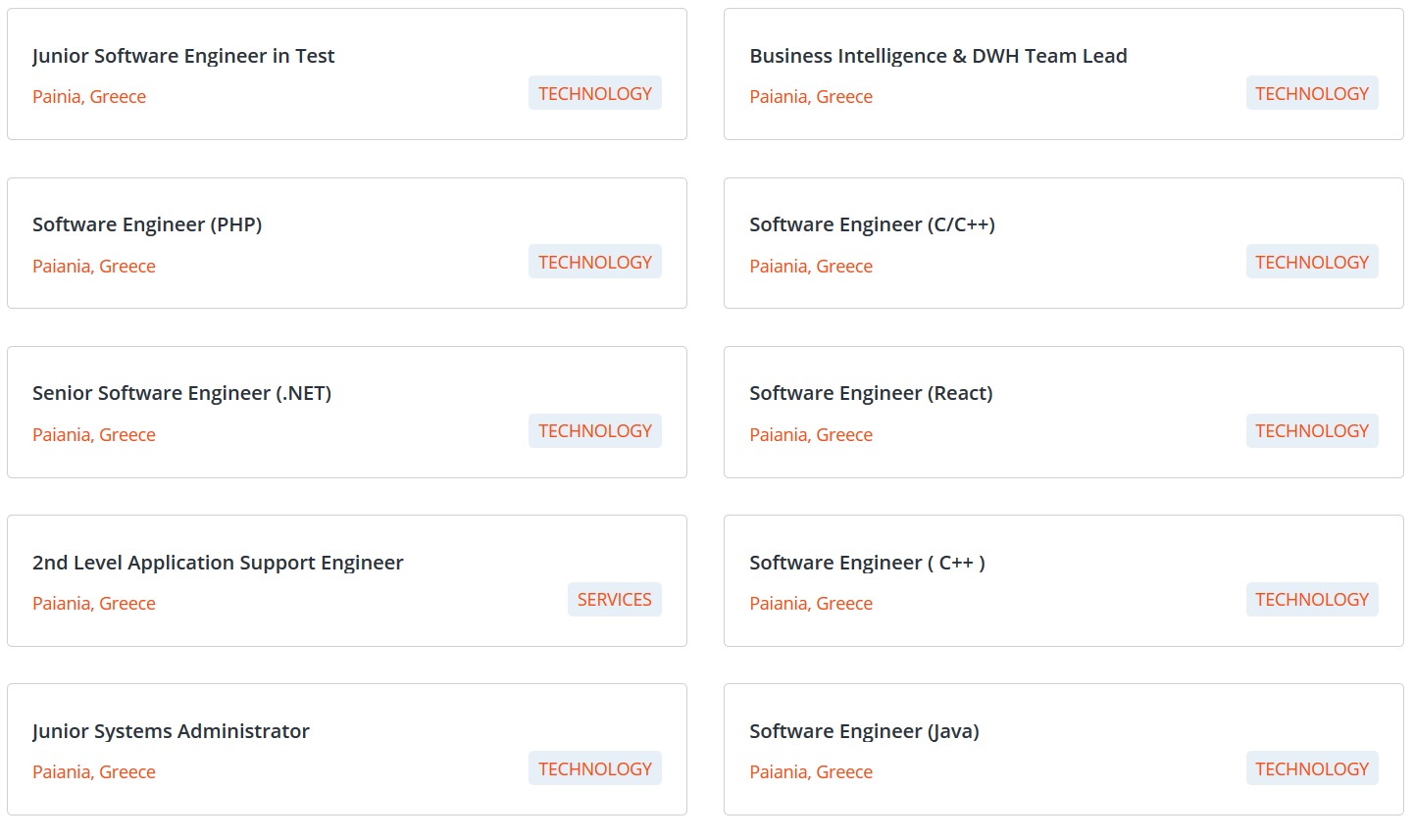Screen dimensions: 1414x840
Task: Open Software Engineer ( C++ ) job posting
Action: tap(867, 563)
